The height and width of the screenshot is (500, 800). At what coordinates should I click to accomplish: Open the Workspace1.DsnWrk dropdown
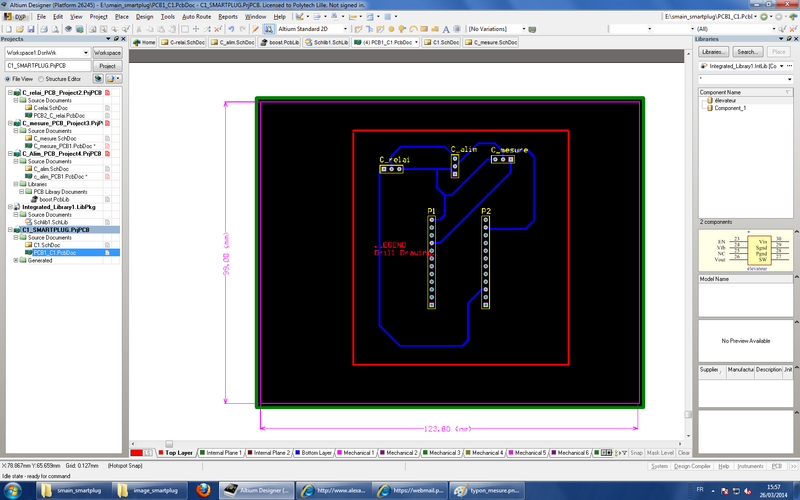coord(86,52)
